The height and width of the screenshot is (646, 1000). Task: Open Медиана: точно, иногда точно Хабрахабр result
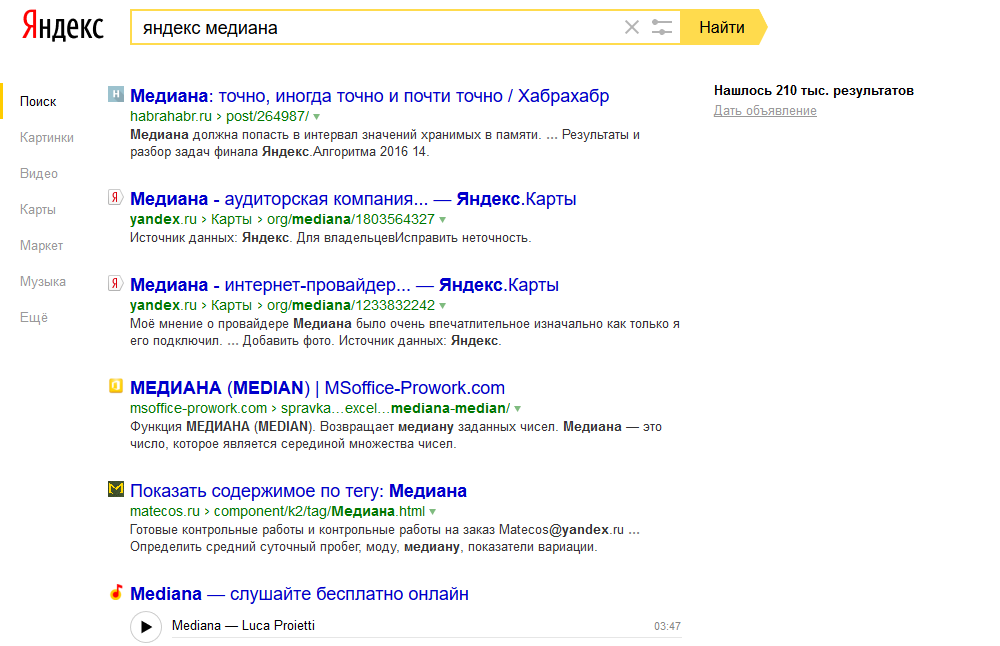coord(369,96)
